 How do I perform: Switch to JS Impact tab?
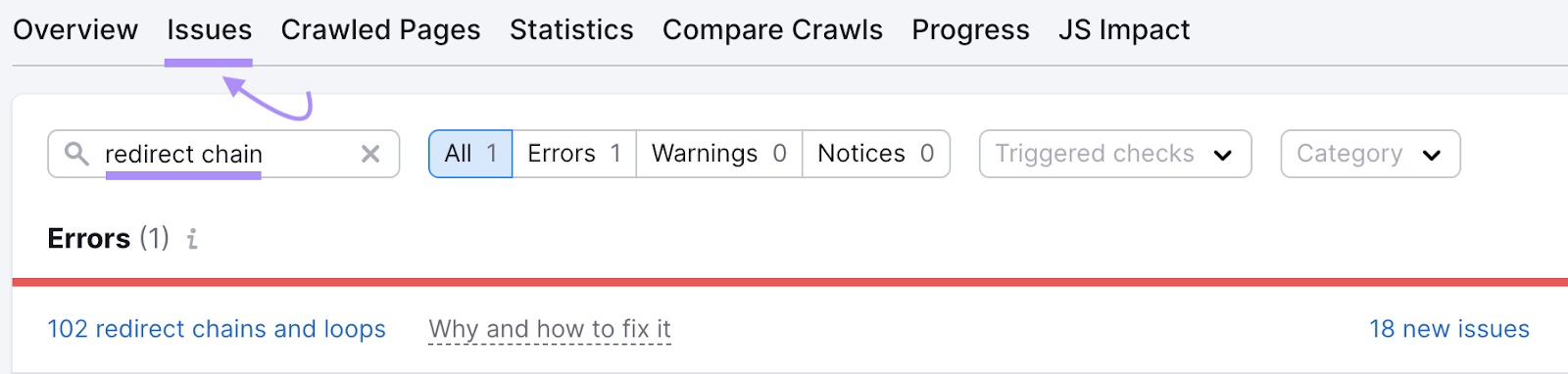pyautogui.click(x=1124, y=30)
